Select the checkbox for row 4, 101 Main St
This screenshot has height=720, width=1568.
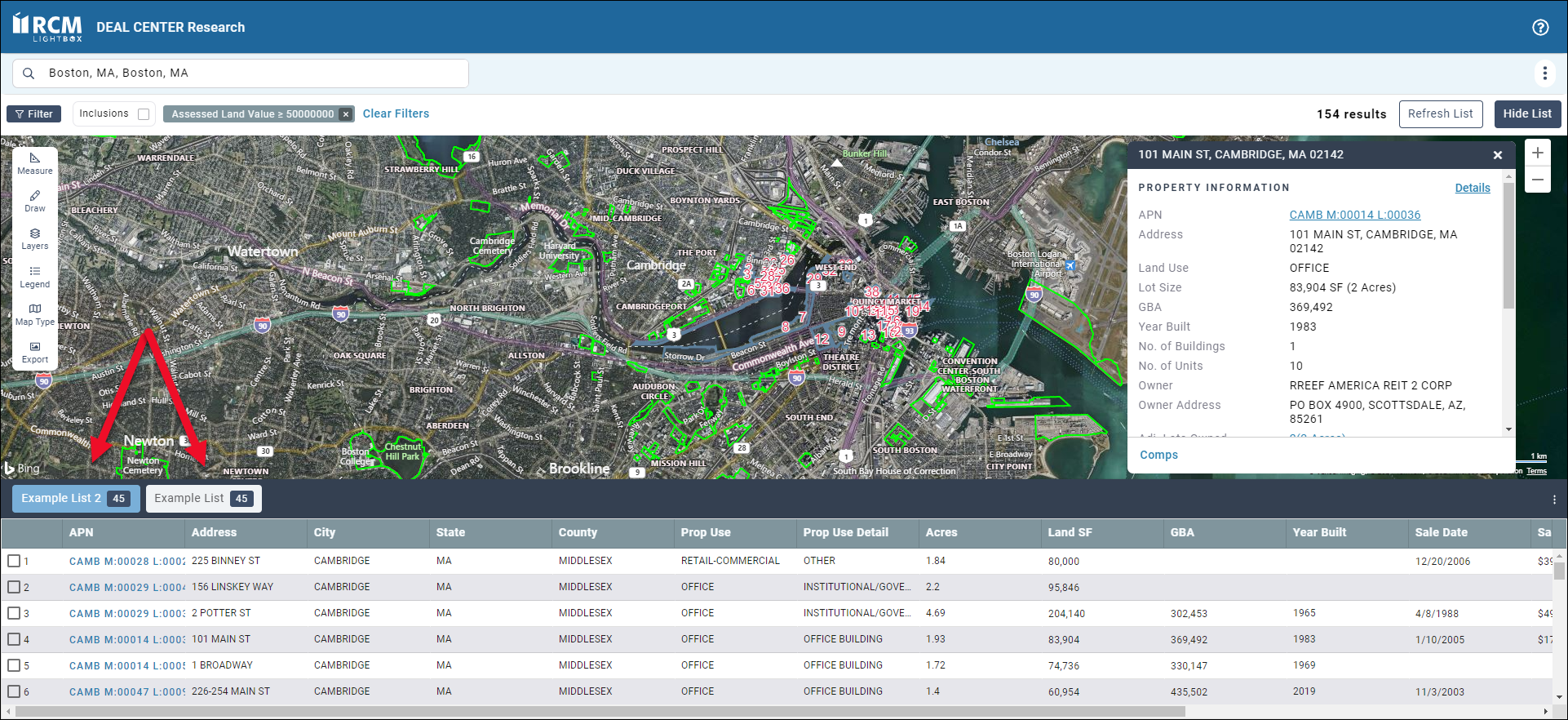14,639
